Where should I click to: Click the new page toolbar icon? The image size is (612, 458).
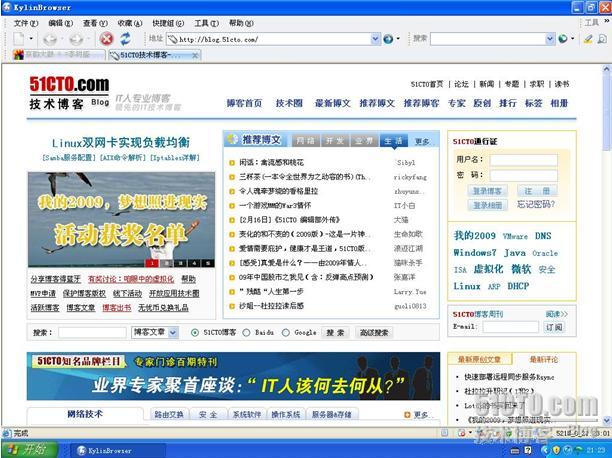coord(19,39)
